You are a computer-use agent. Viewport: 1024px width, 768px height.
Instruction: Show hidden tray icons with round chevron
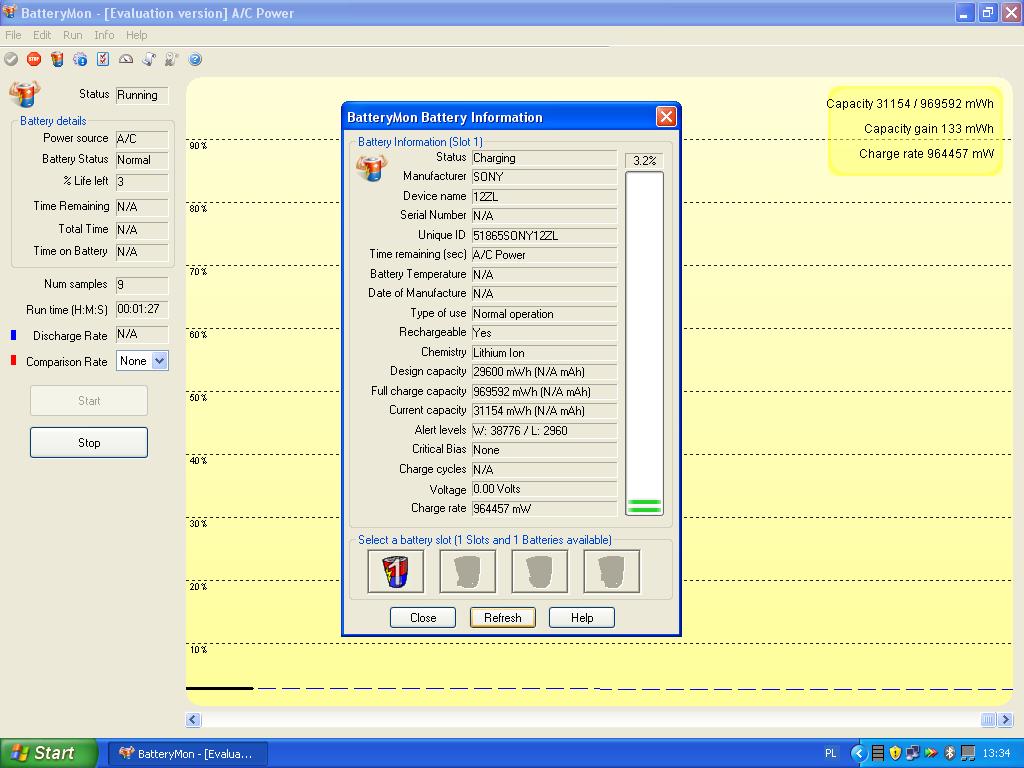coord(859,754)
